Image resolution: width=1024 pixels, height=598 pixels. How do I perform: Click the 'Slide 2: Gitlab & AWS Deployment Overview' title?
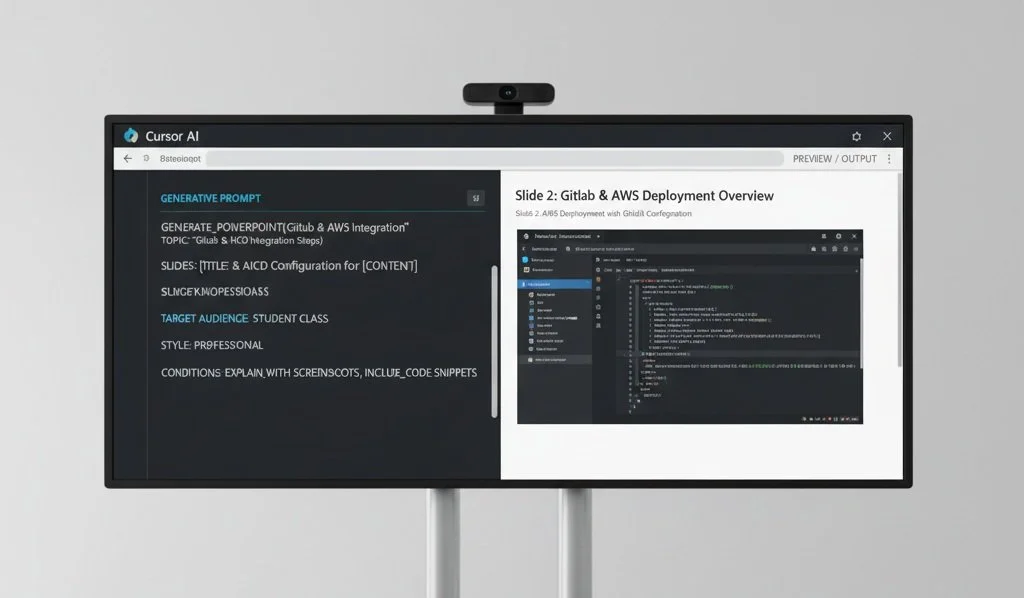tap(644, 196)
